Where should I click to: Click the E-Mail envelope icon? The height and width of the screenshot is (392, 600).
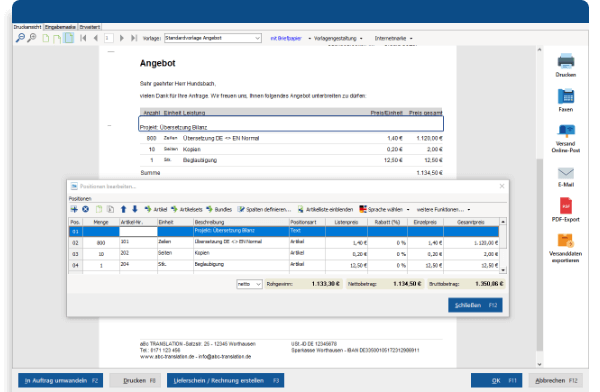(566, 173)
